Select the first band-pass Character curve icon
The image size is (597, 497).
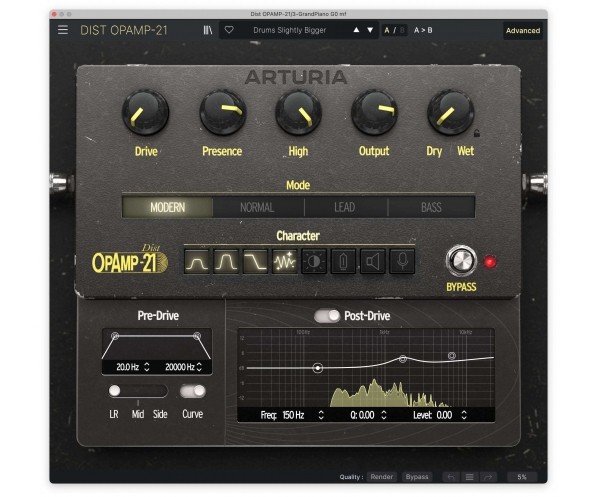(x=196, y=262)
